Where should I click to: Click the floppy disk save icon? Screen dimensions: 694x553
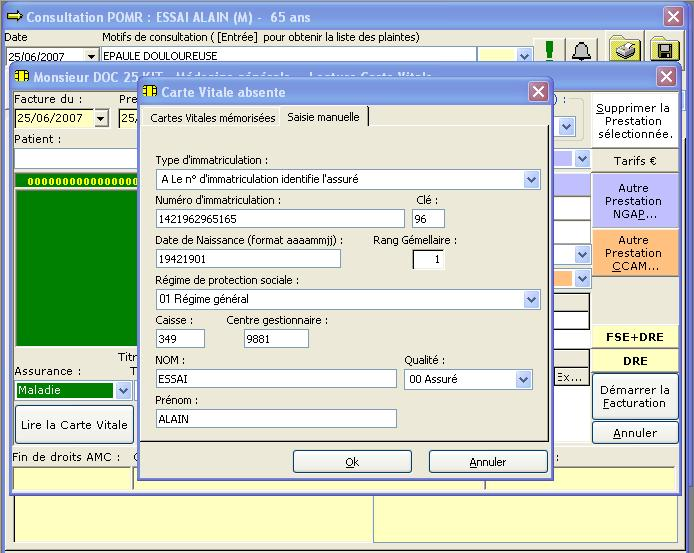click(x=663, y=50)
